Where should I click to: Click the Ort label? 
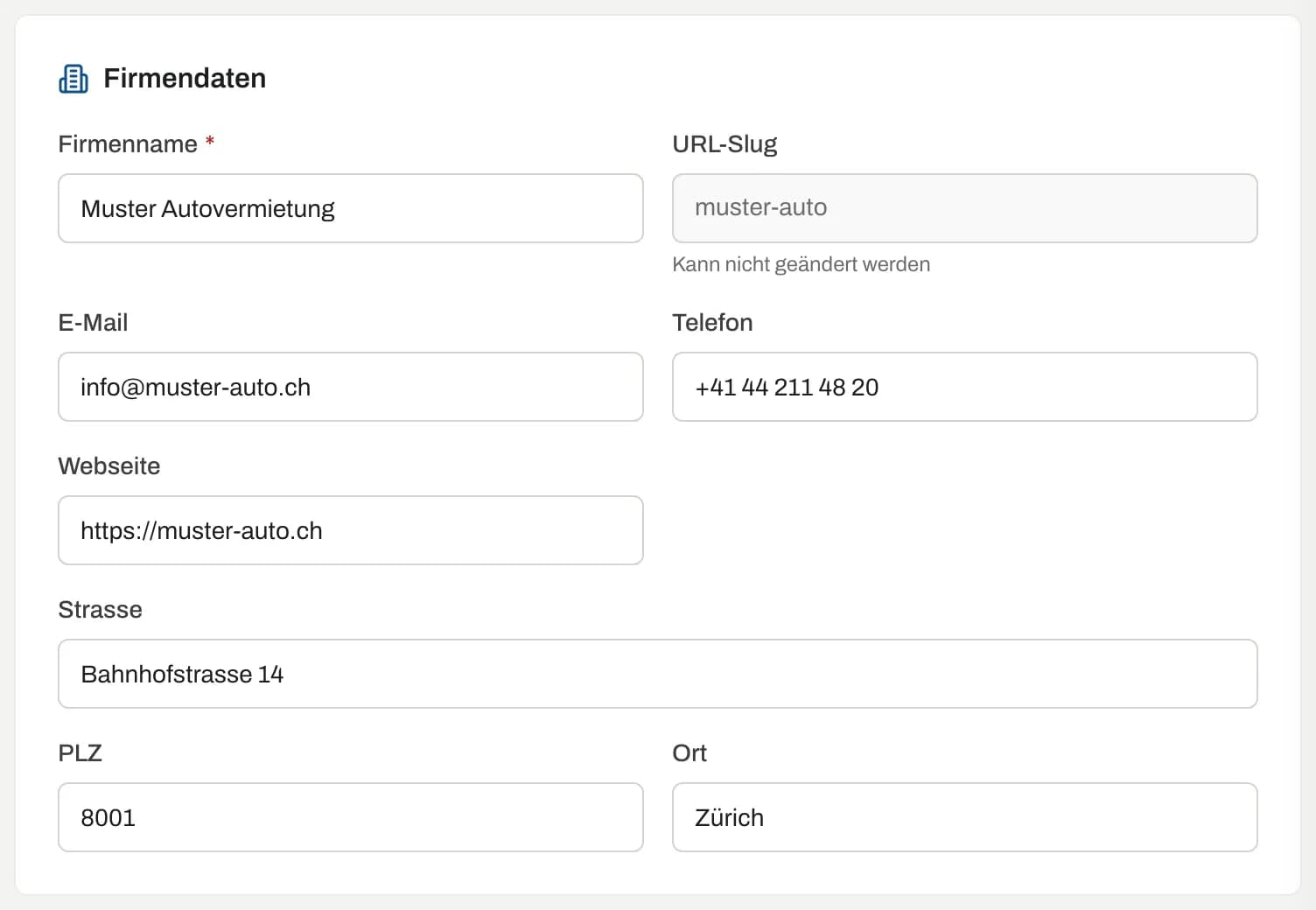[x=689, y=753]
